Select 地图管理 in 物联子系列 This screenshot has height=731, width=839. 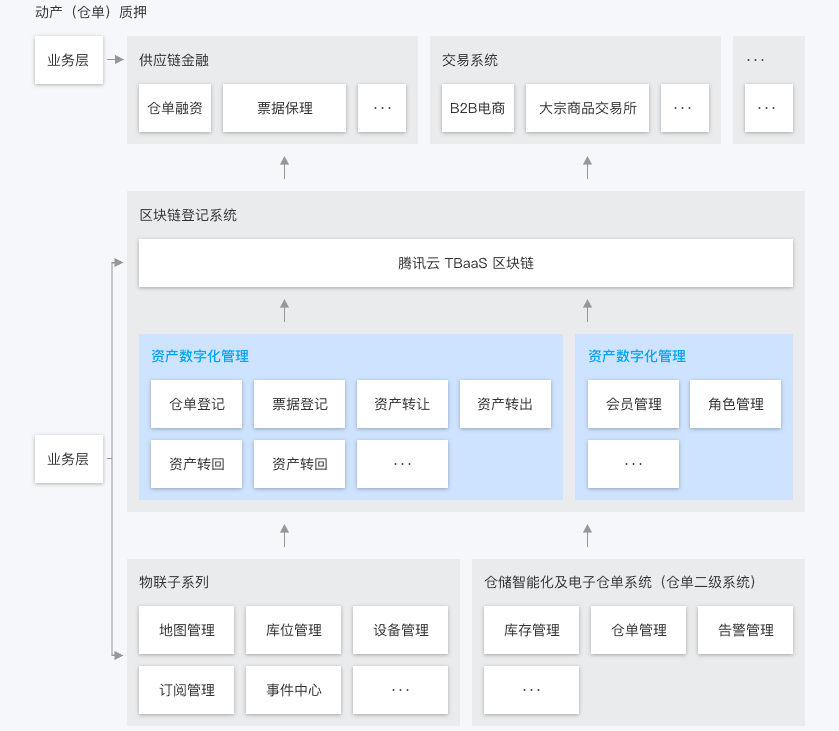187,630
